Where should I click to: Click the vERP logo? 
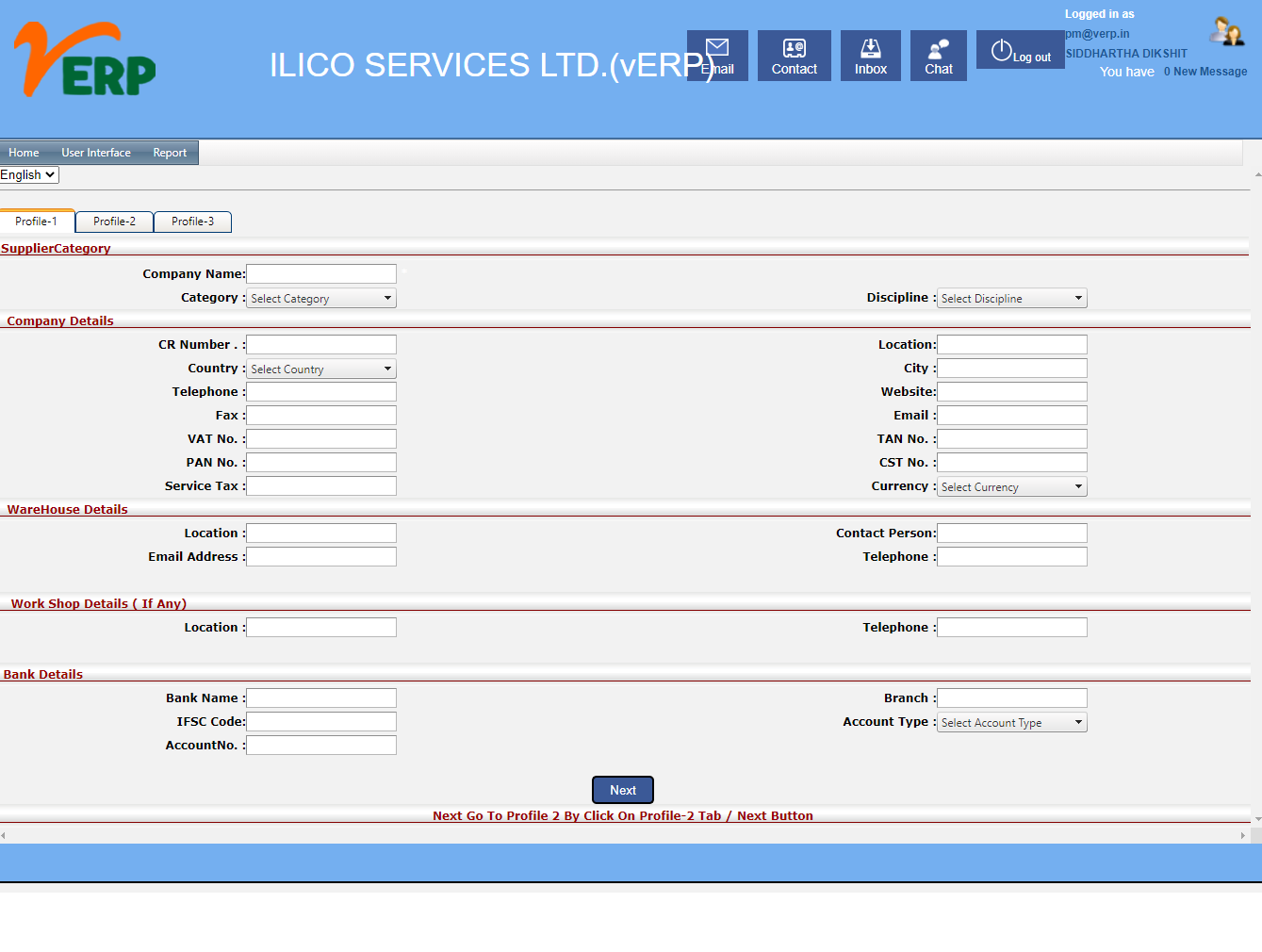85,58
